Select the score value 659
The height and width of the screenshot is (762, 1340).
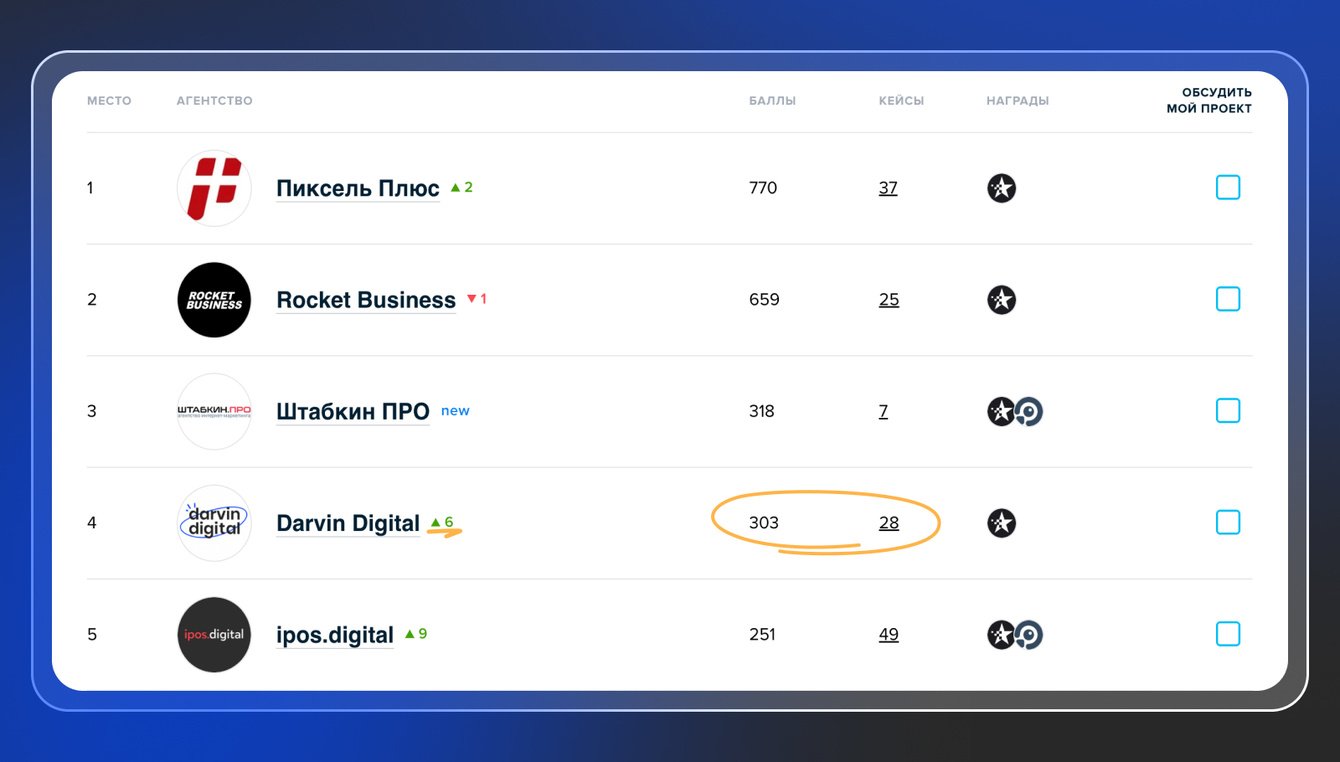click(764, 300)
